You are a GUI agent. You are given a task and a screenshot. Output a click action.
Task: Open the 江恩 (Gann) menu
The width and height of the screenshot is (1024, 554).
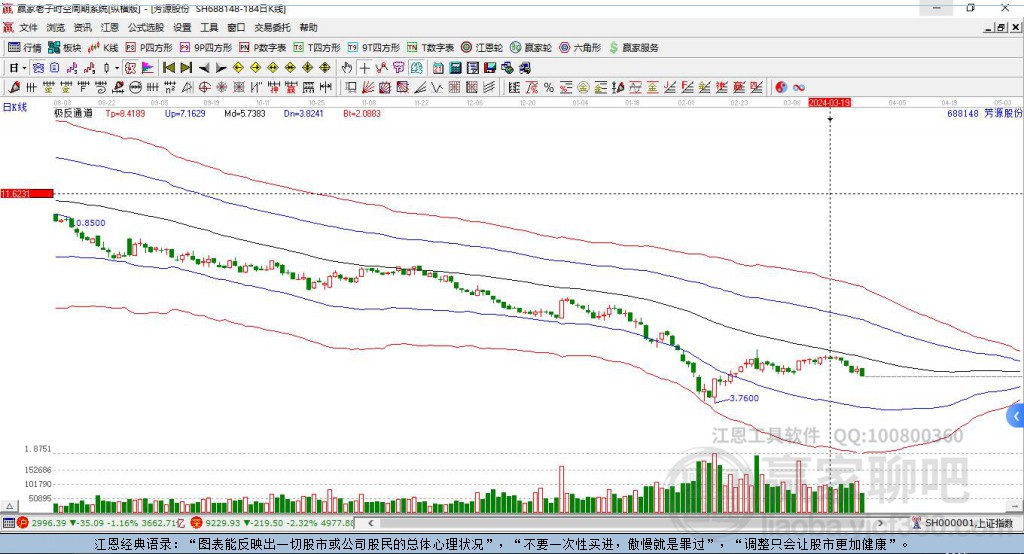point(110,27)
